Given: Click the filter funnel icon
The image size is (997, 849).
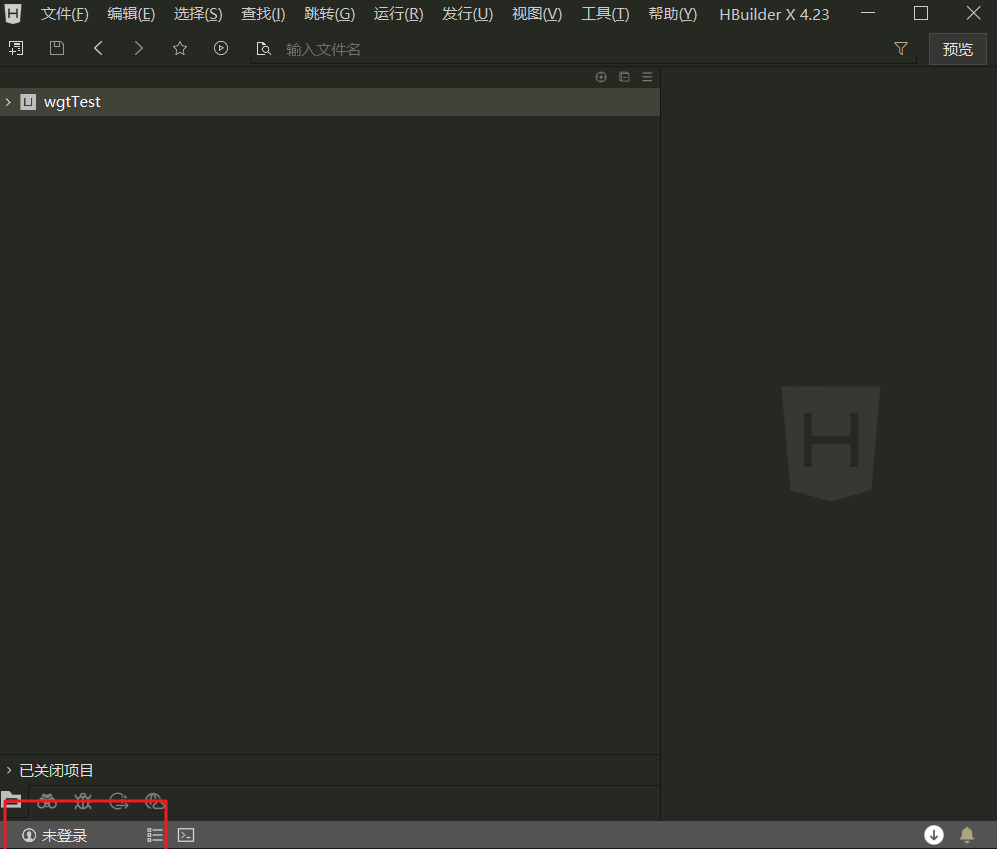Looking at the screenshot, I should tap(901, 48).
